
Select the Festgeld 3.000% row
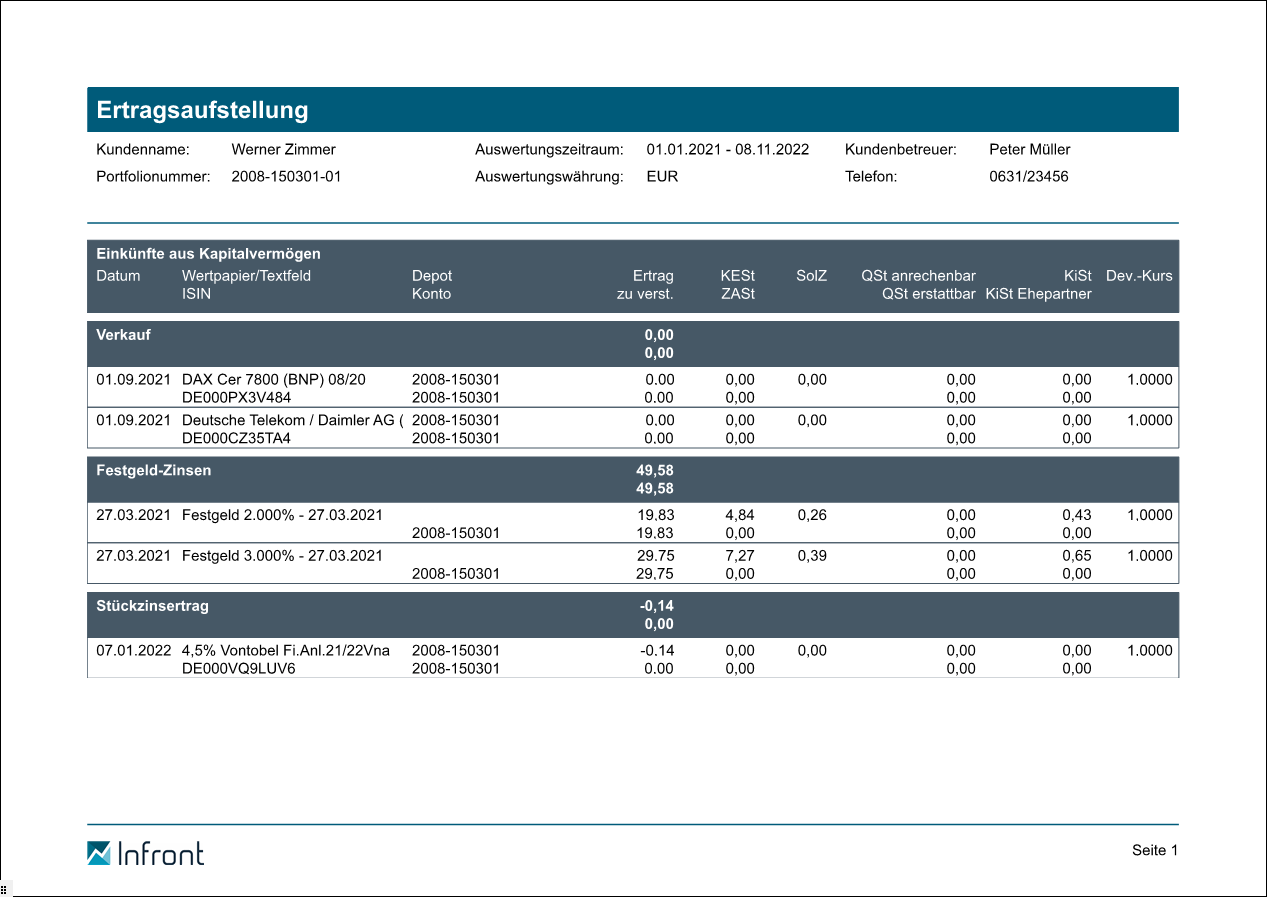[x=282, y=556]
